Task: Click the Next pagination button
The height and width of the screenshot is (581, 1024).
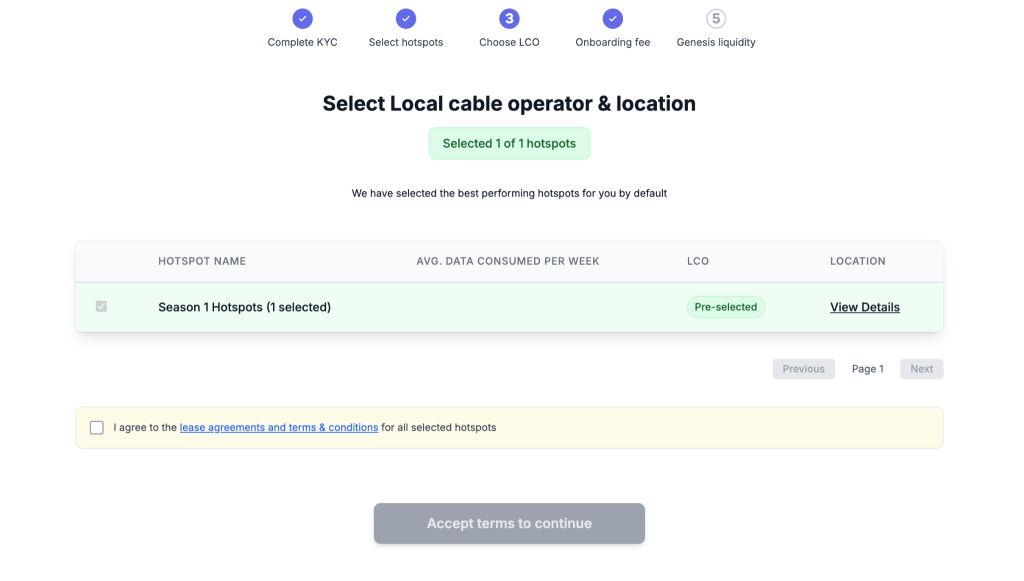Action: (921, 369)
